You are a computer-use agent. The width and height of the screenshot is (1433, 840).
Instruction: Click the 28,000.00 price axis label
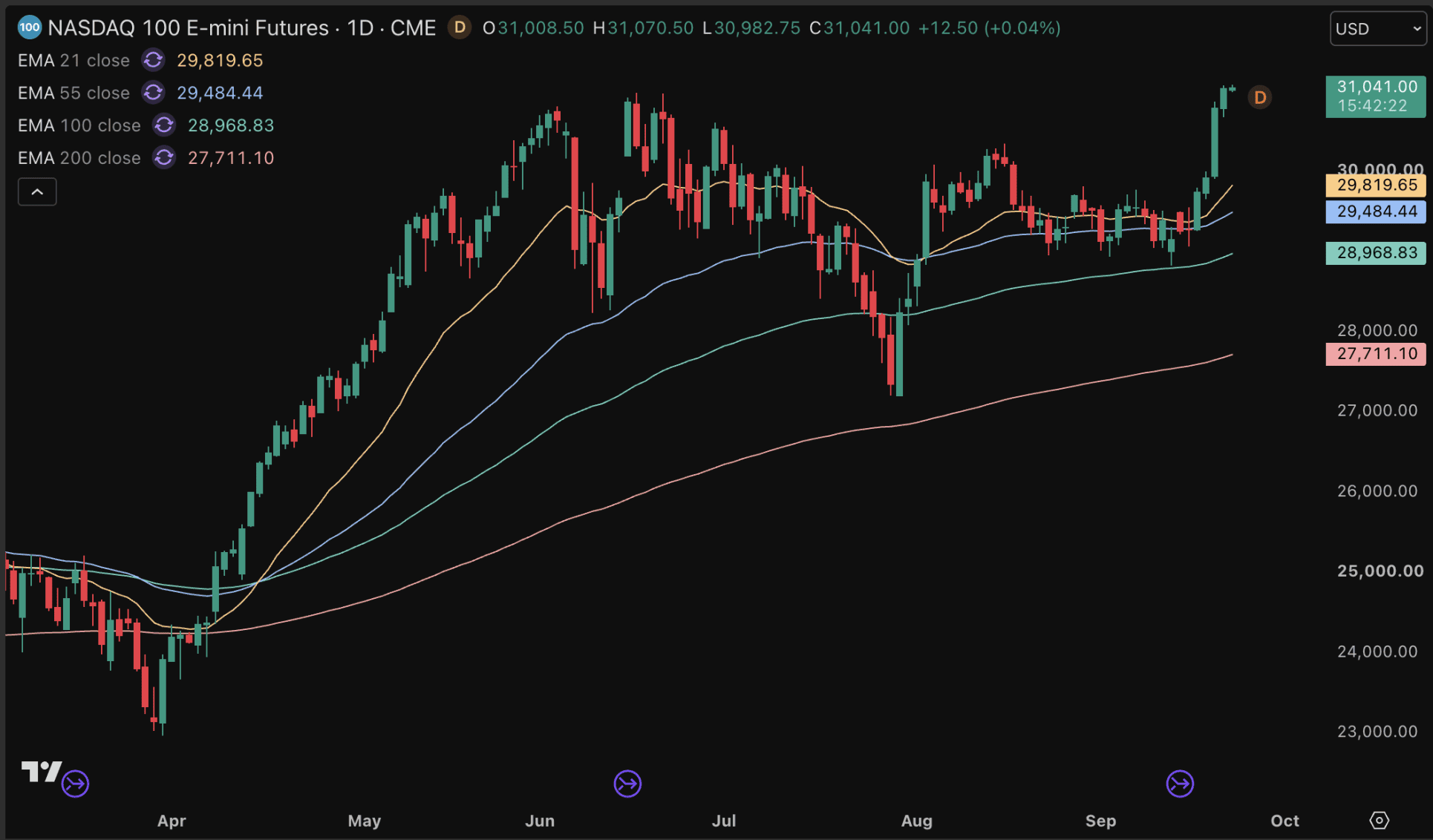[x=1377, y=330]
